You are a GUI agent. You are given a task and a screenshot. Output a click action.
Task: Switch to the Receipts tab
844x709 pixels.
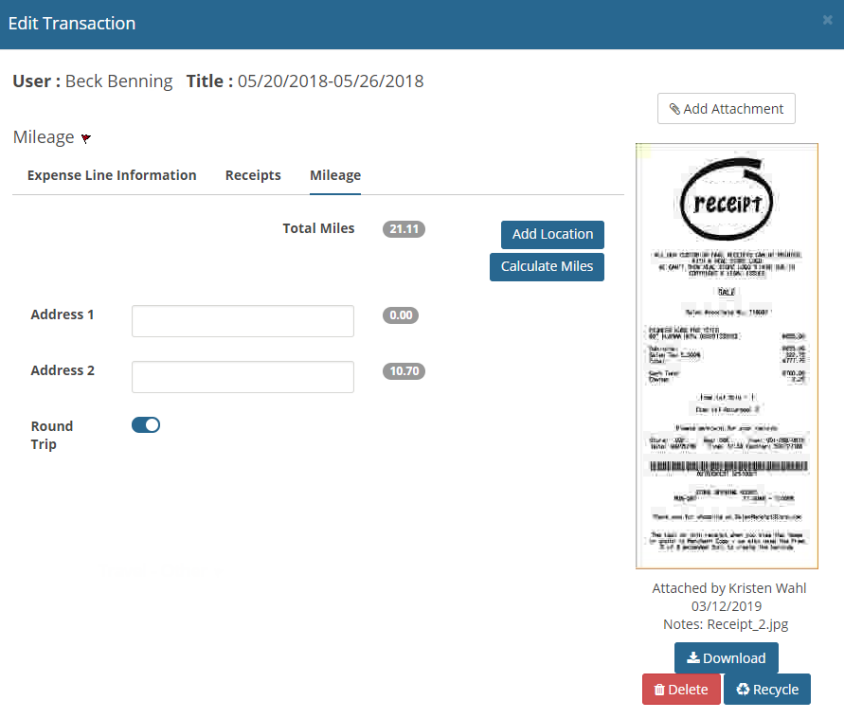pos(253,176)
